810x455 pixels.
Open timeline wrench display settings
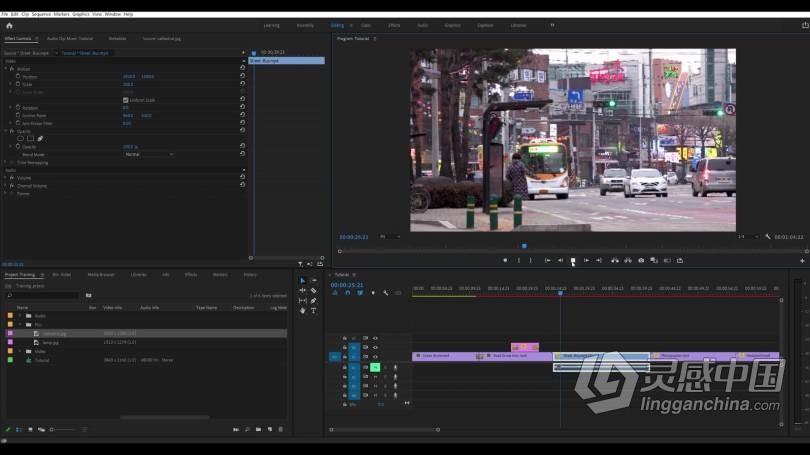pyautogui.click(x=386, y=293)
